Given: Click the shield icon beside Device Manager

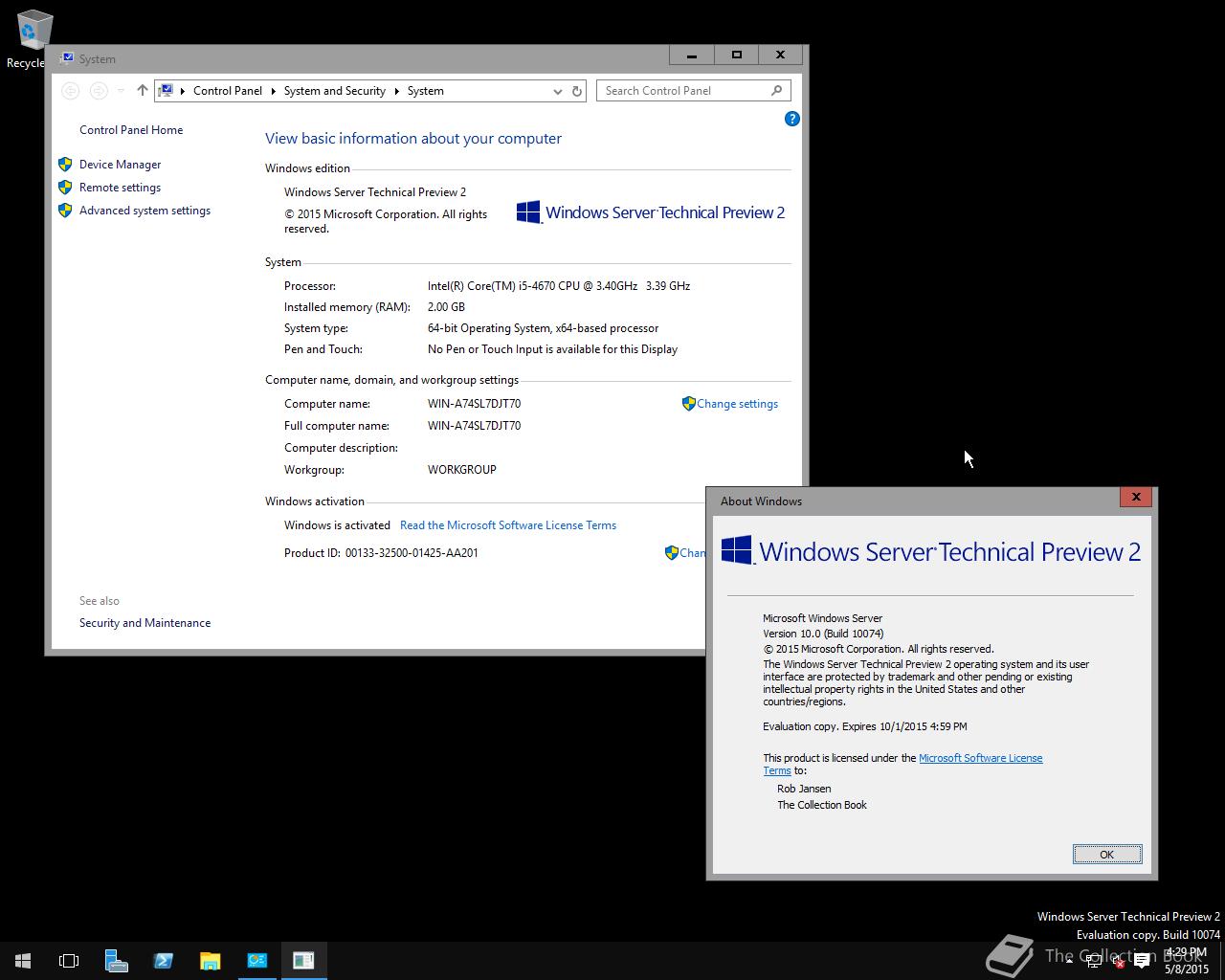Looking at the screenshot, I should tap(65, 165).
